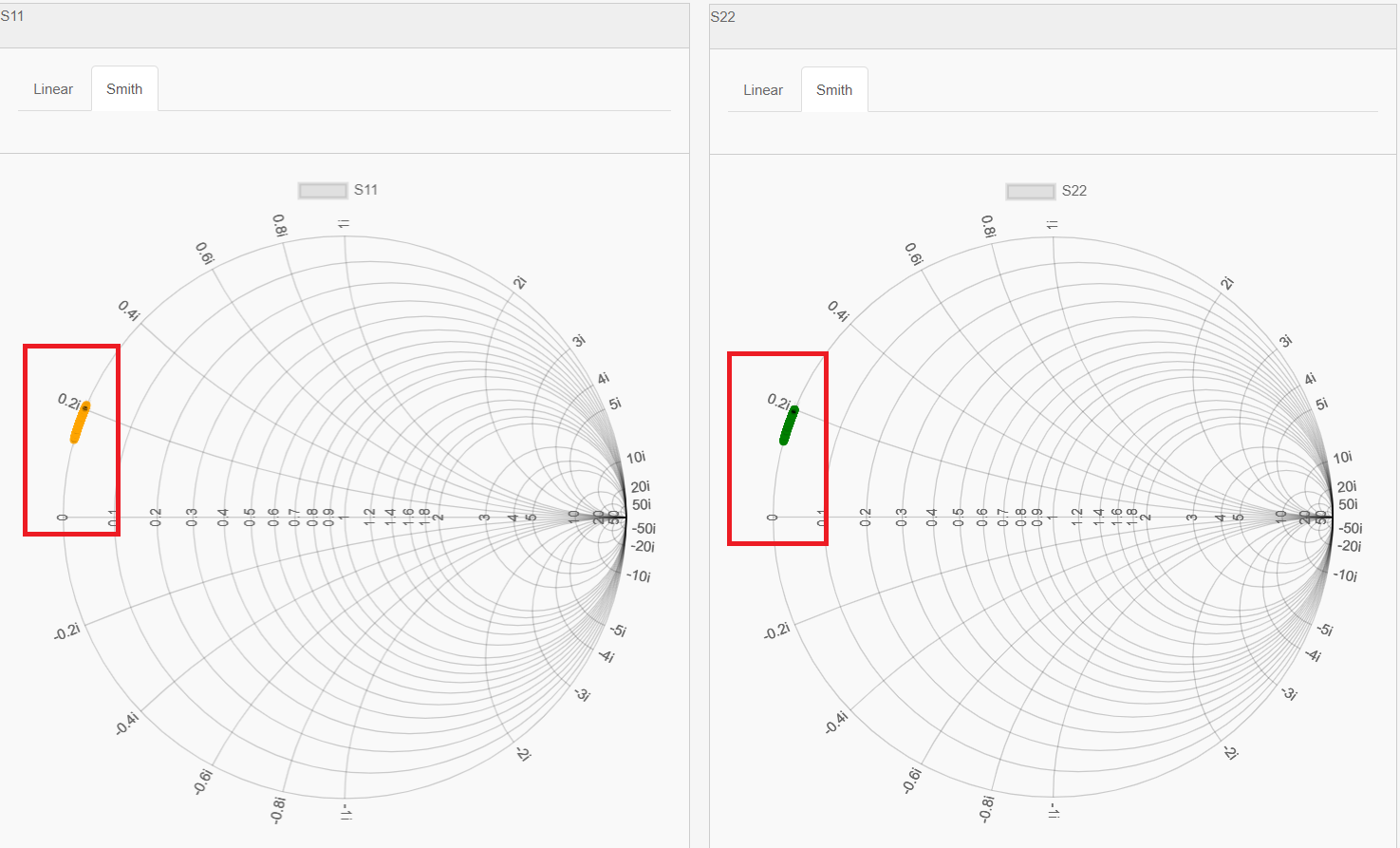Click the 2i label on S22 chart

(1227, 283)
